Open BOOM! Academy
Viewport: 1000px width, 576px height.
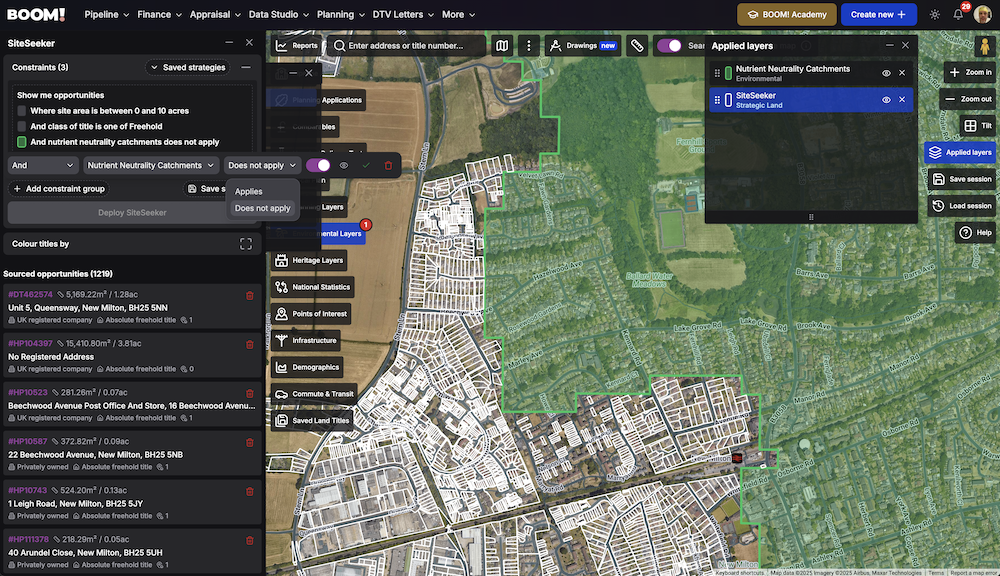(786, 14)
